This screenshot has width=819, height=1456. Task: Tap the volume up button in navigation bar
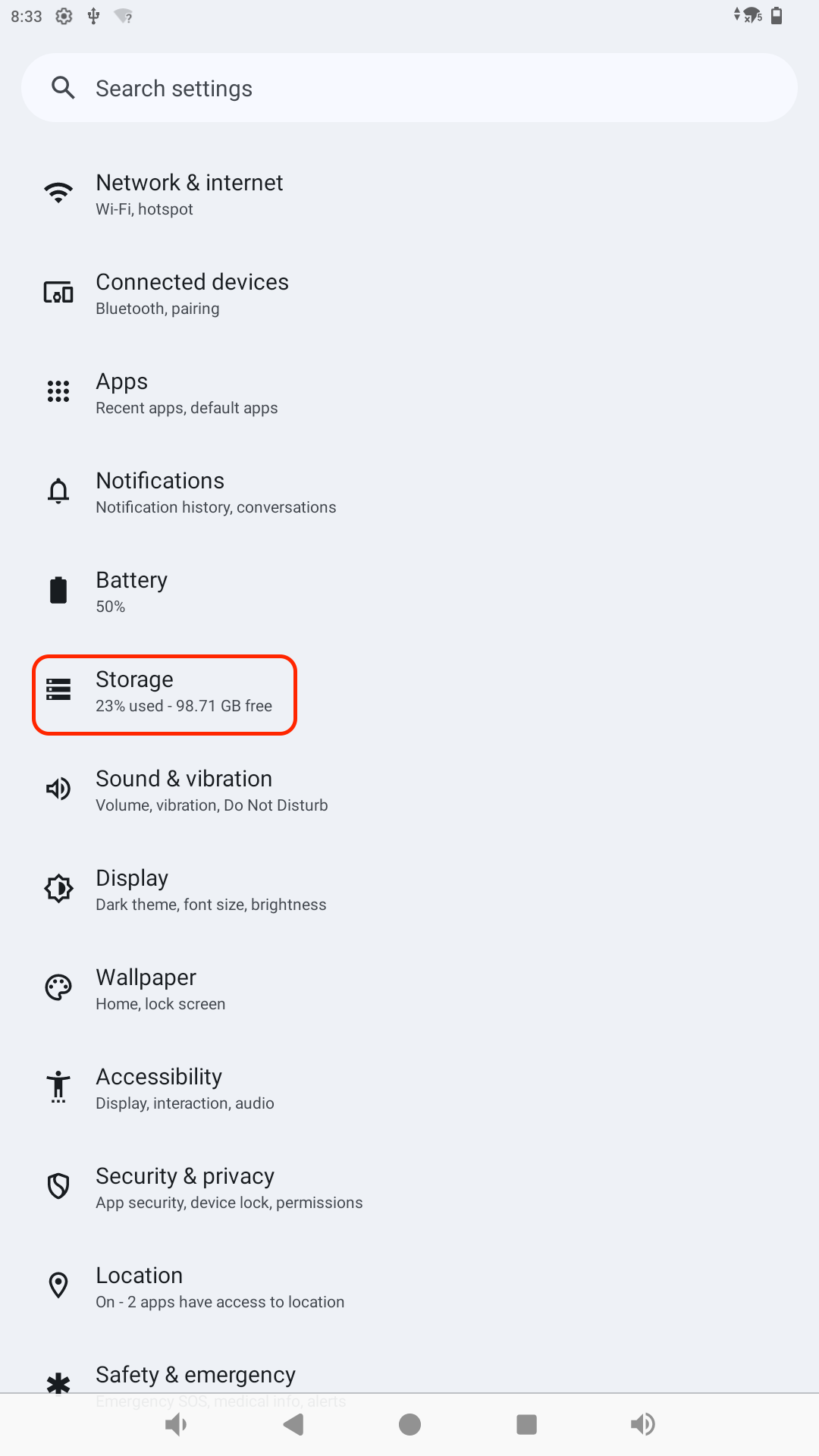click(643, 1424)
